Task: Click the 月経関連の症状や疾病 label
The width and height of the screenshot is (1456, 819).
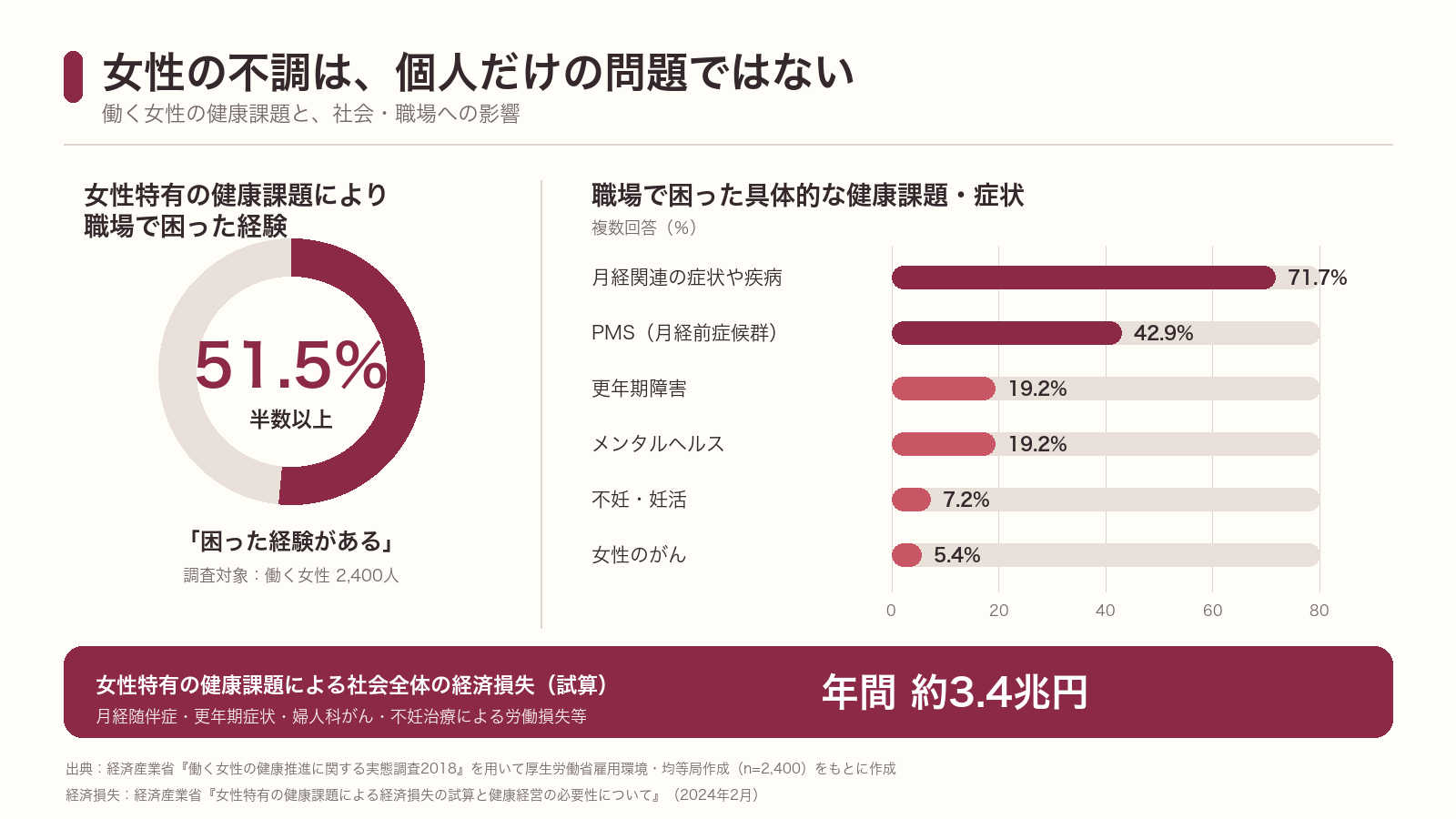Action: [687, 278]
